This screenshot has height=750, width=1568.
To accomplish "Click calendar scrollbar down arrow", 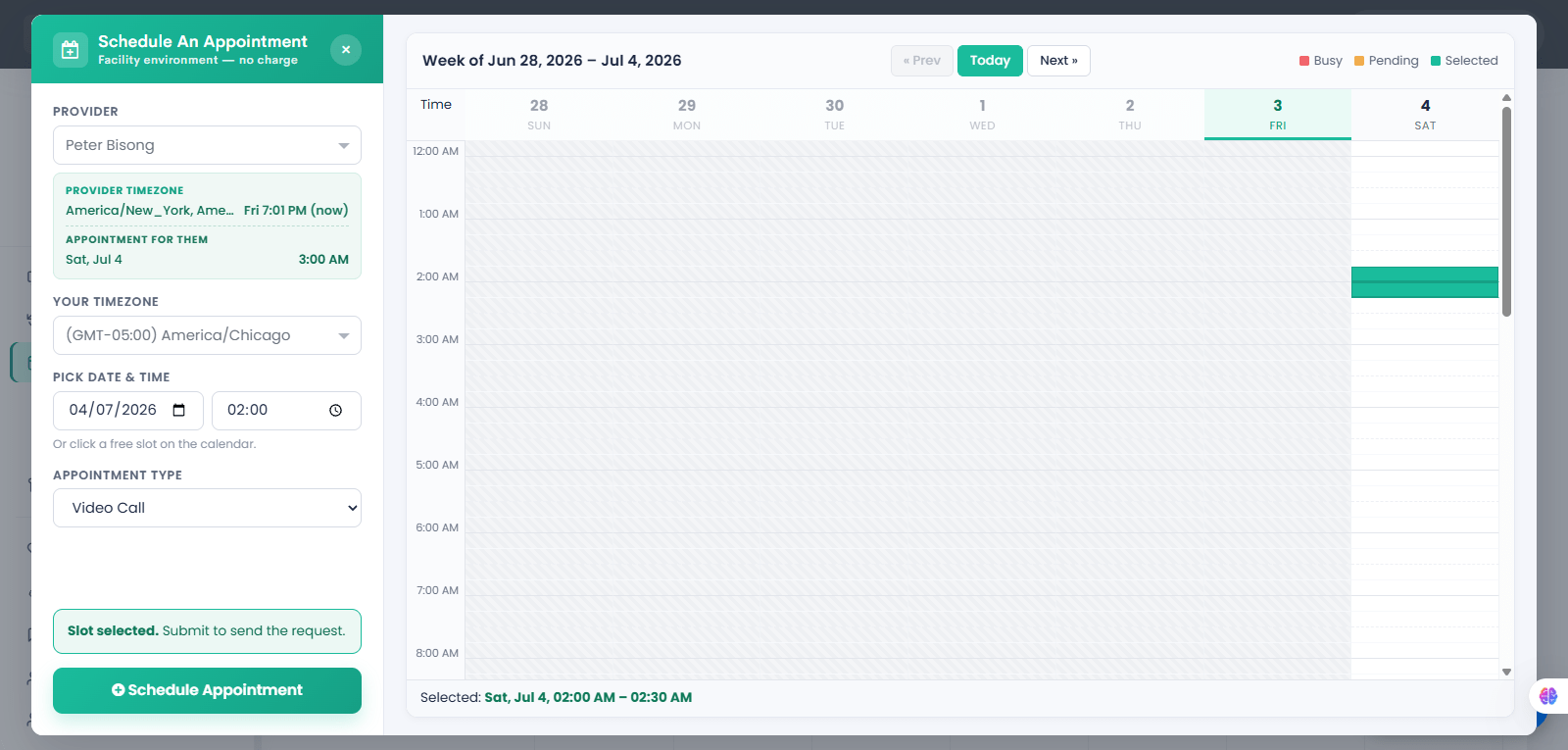I will [1506, 672].
